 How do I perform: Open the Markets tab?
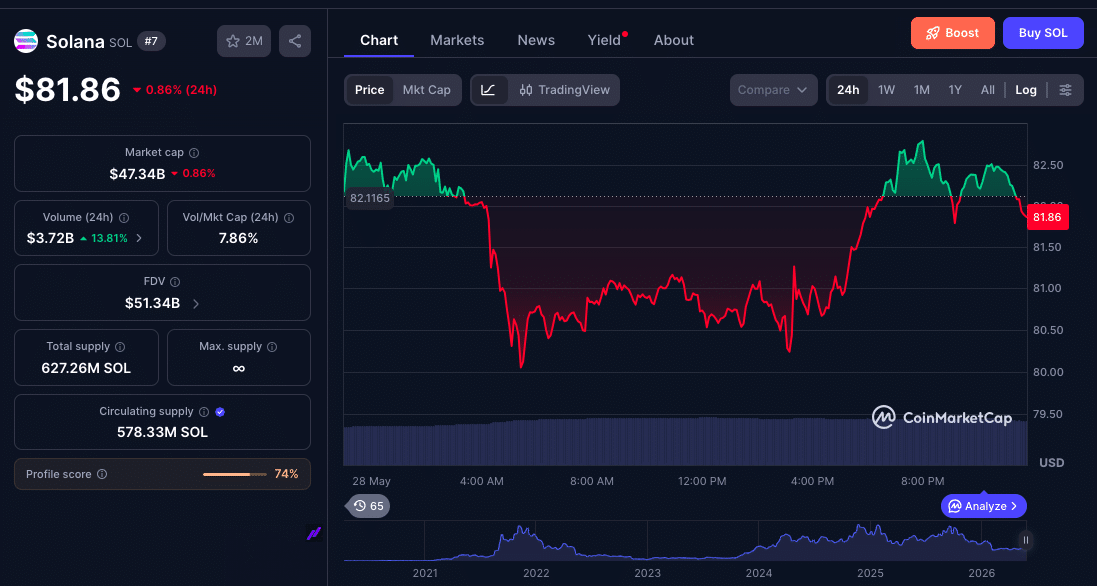[x=457, y=40]
